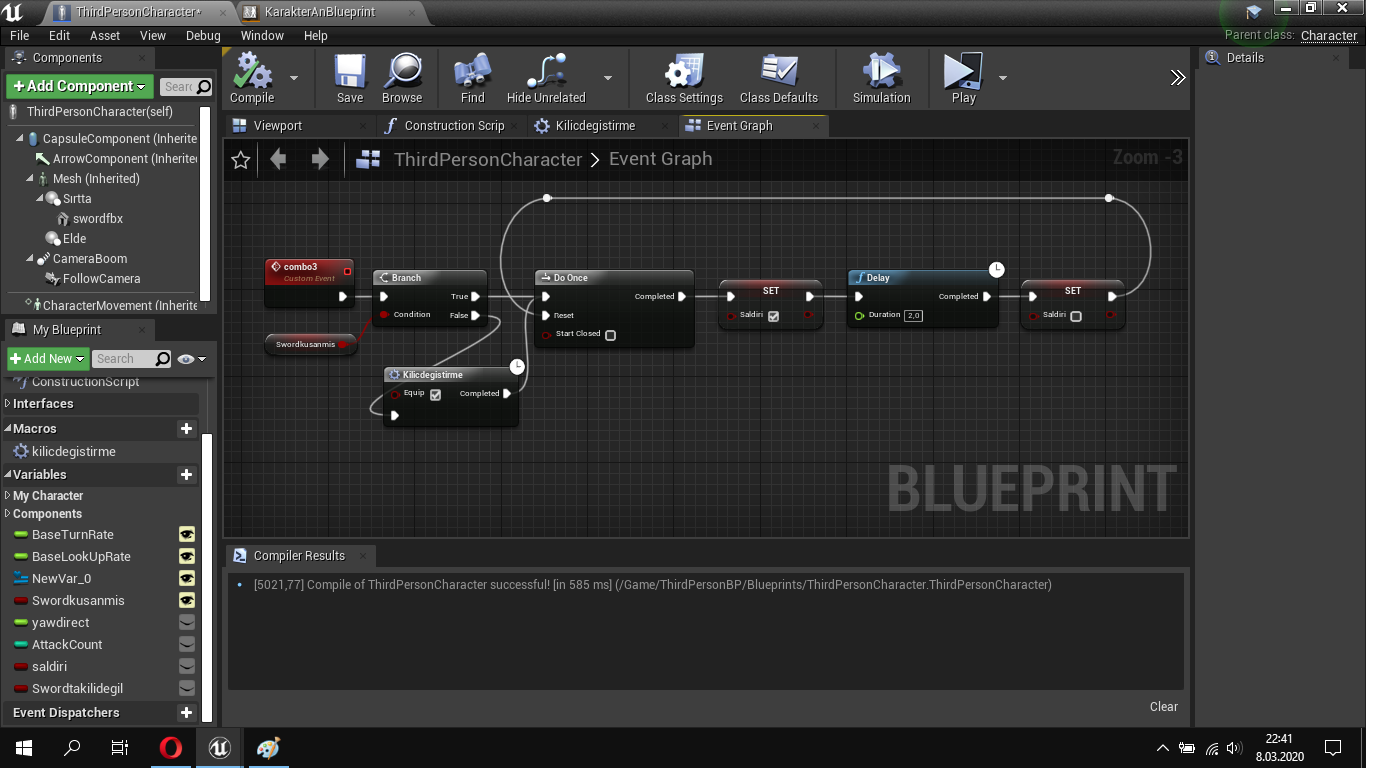Viewport: 1386px width, 768px height.
Task: Toggle visibility eye for BaseTurnRate variable
Action: click(186, 535)
